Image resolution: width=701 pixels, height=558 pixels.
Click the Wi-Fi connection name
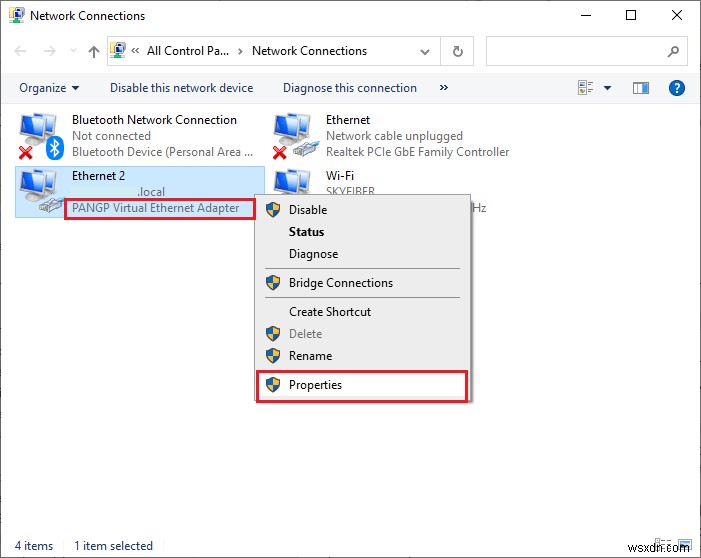(340, 176)
